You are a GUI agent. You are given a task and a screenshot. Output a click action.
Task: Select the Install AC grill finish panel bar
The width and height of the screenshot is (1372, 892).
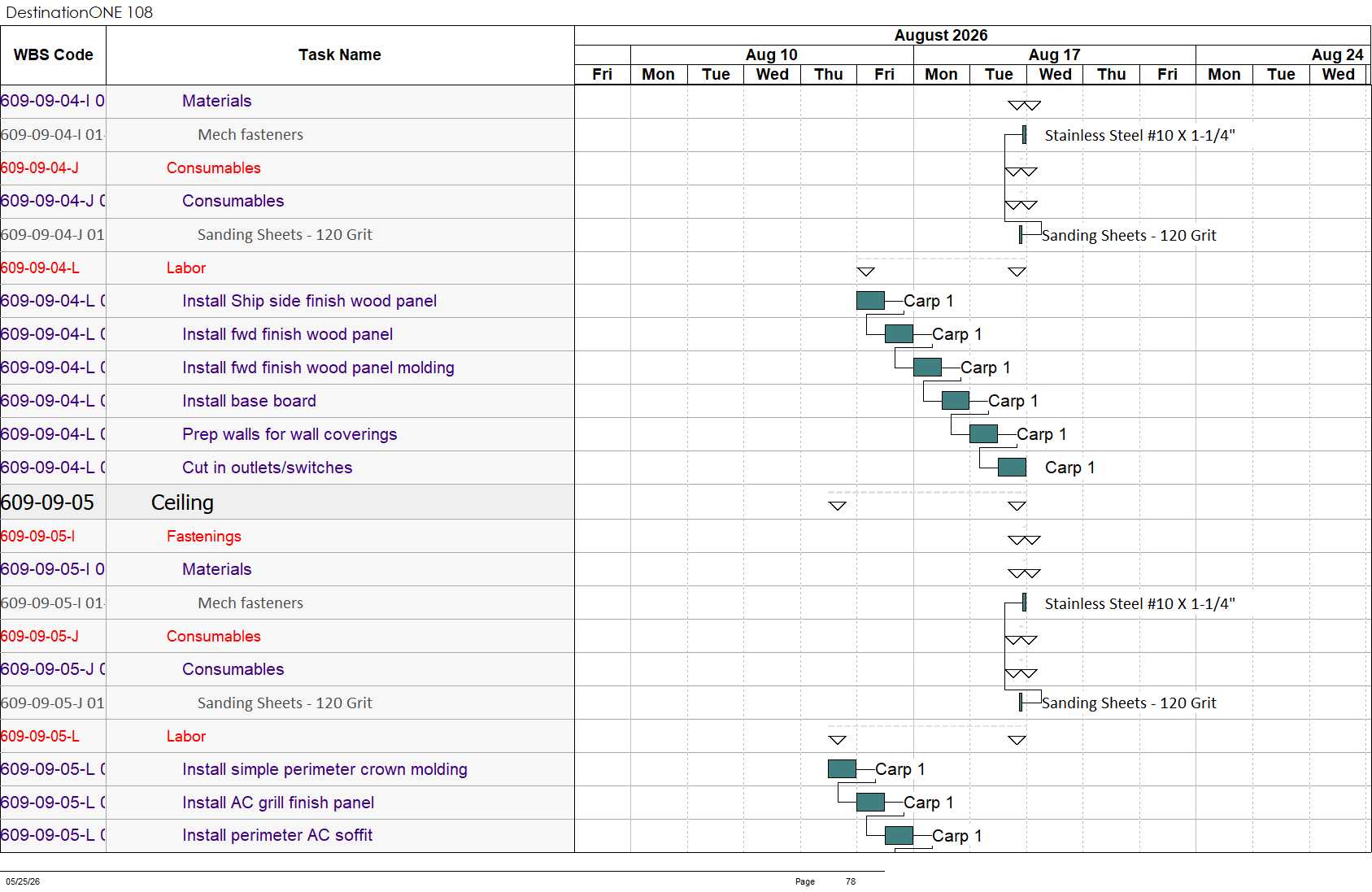pos(870,803)
